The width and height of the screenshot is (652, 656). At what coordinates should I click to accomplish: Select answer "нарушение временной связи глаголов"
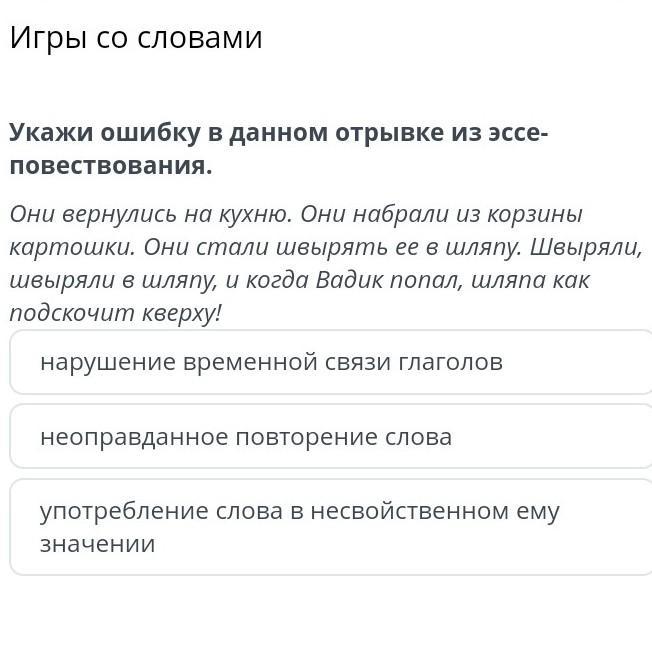pyautogui.click(x=330, y=362)
